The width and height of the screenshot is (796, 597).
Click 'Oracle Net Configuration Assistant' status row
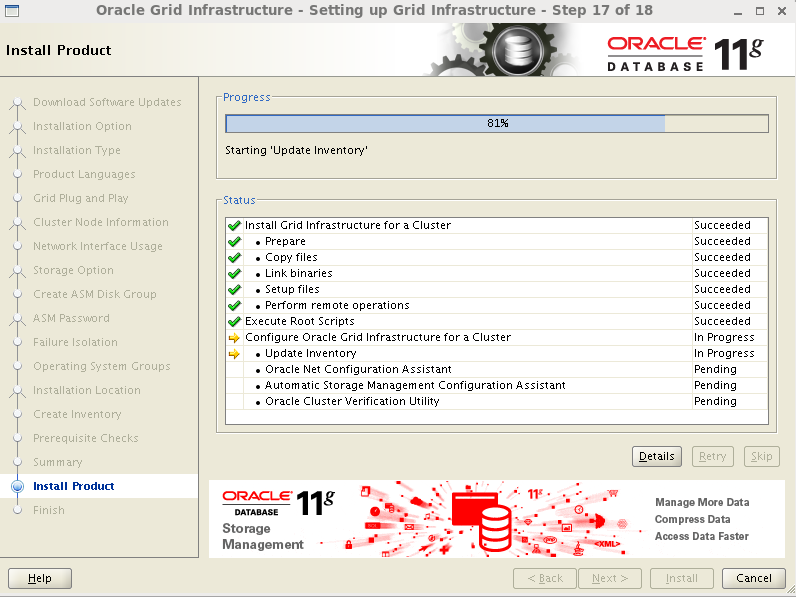(497, 370)
